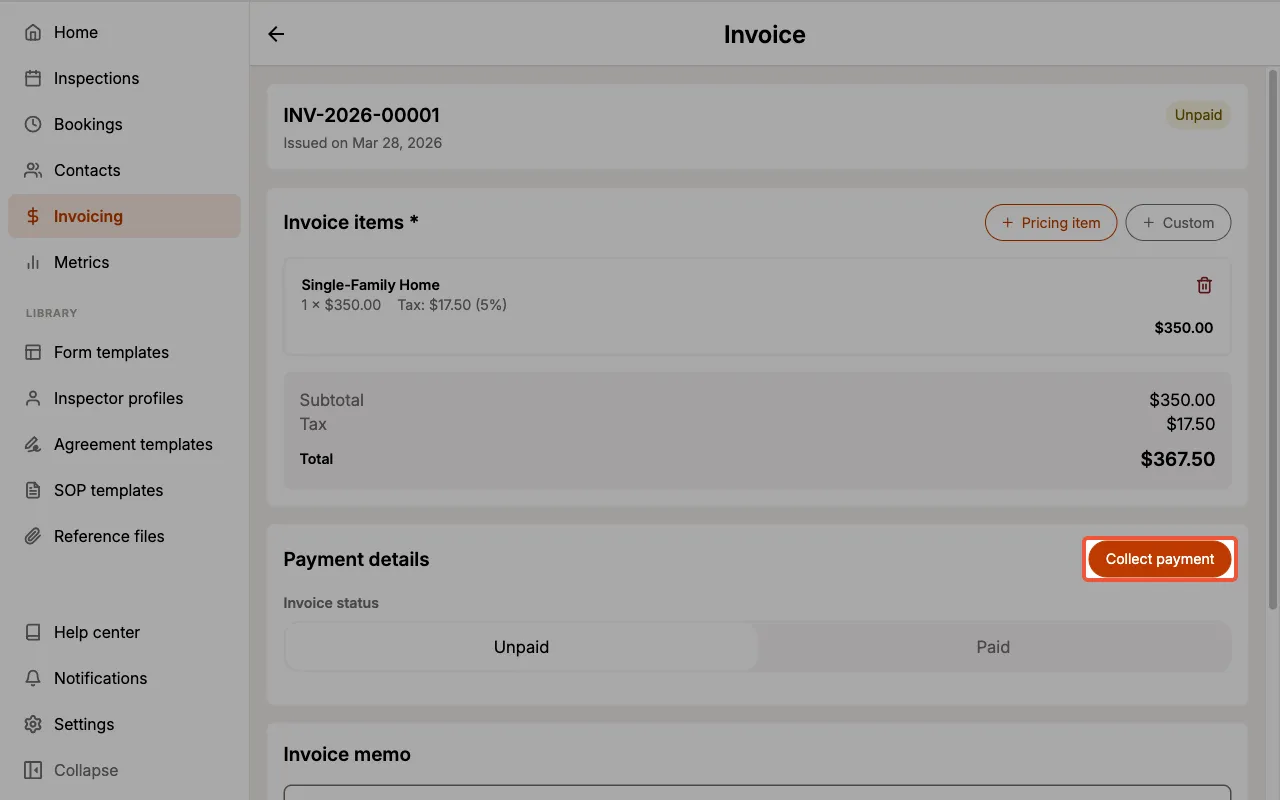Click the Bookings clock icon
Screen dimensions: 1280x800
coord(33,124)
